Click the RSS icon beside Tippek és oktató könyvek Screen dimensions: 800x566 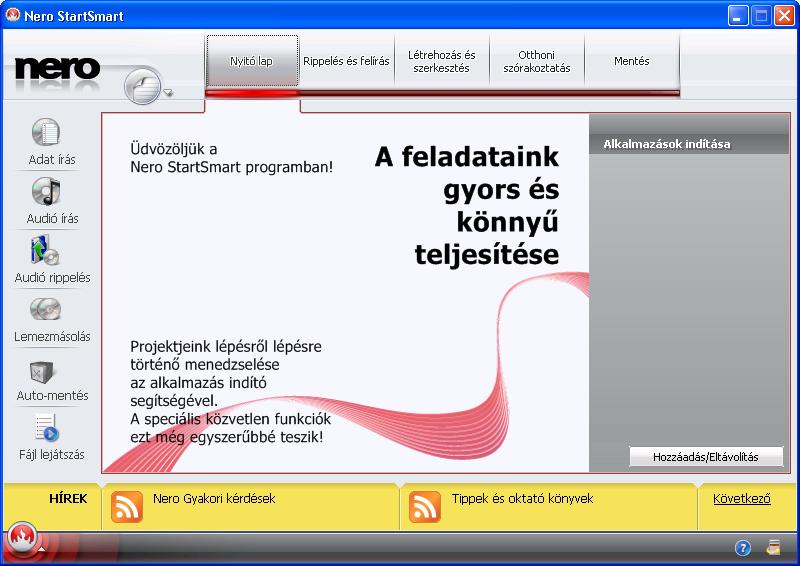click(x=425, y=507)
